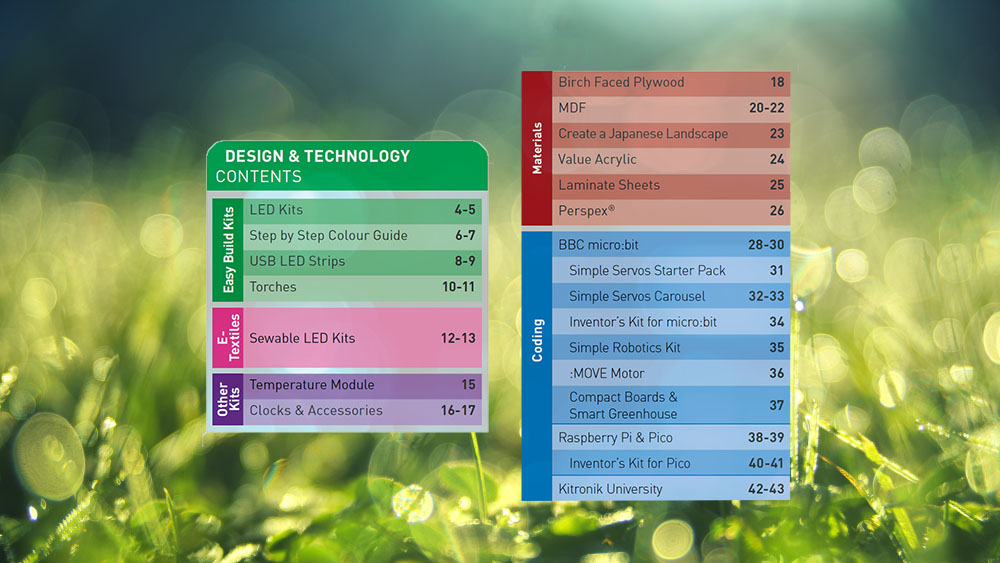
Task: Open the Value Acrylic entry
Action: tap(670, 159)
